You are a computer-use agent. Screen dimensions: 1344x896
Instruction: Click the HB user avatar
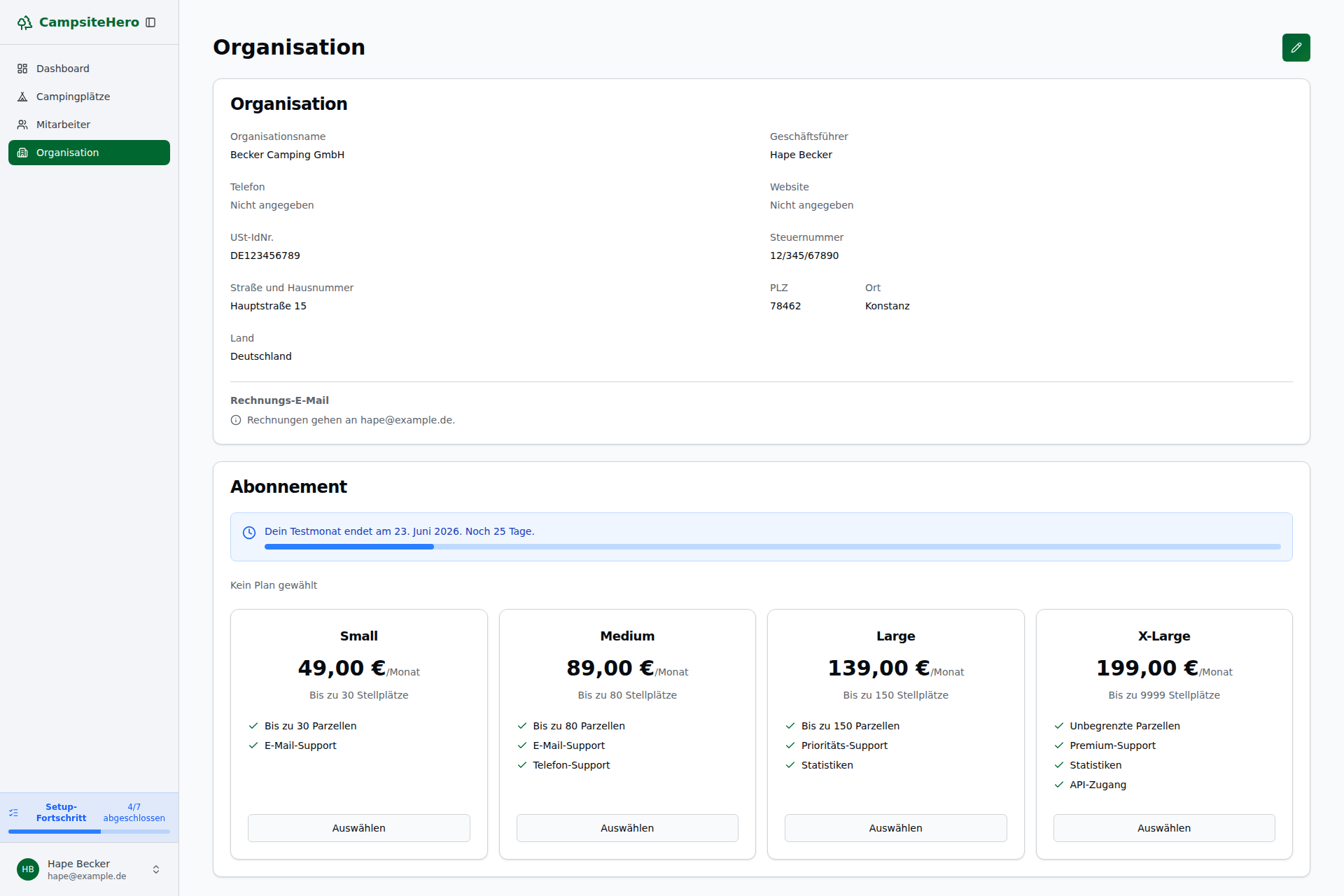click(28, 869)
